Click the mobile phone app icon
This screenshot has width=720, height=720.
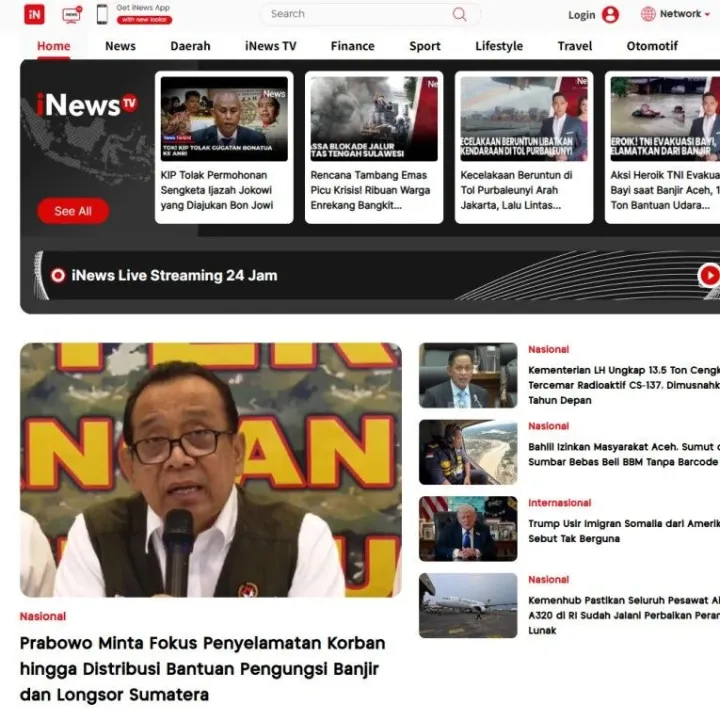tap(102, 14)
